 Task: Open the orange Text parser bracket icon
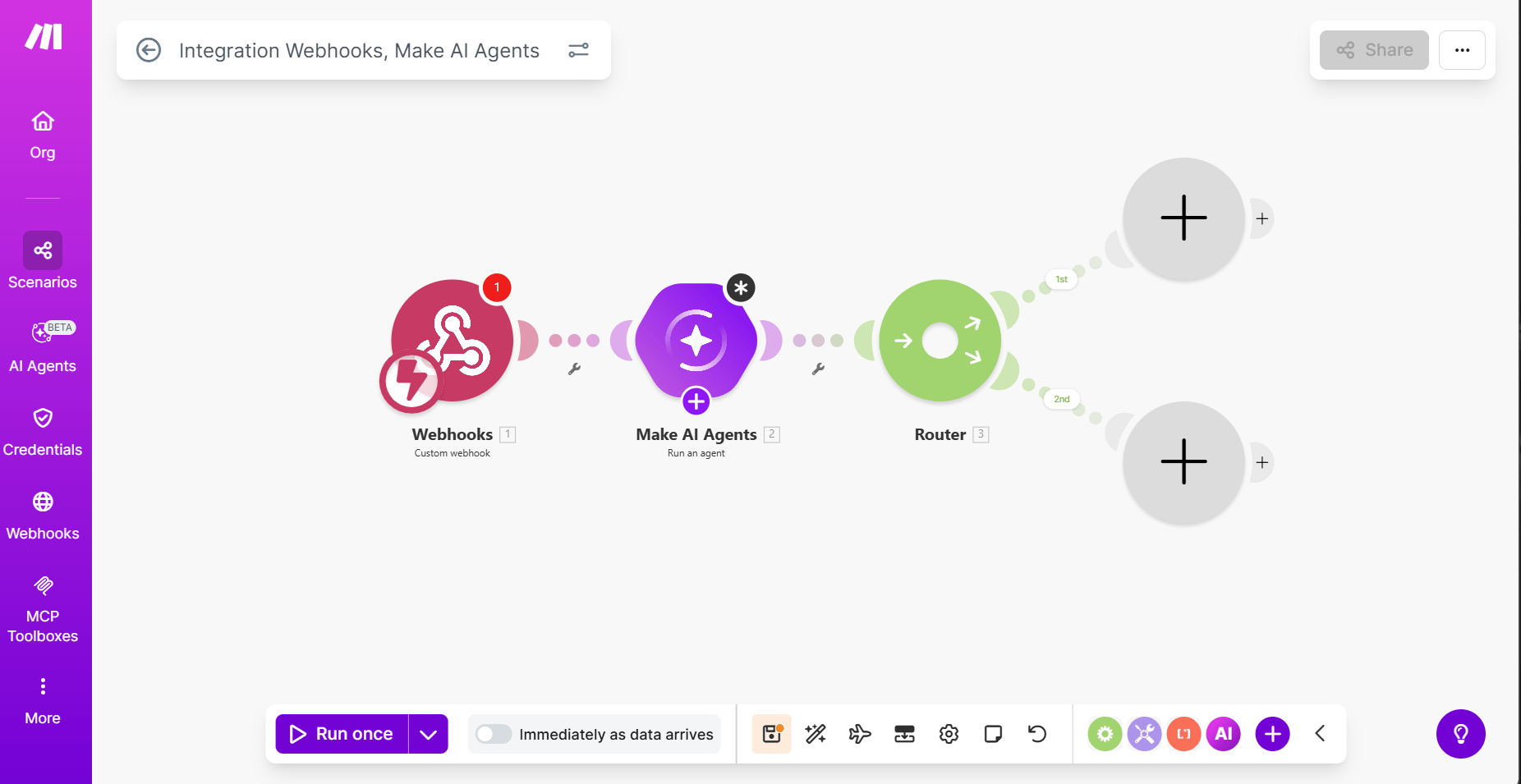pos(1184,734)
